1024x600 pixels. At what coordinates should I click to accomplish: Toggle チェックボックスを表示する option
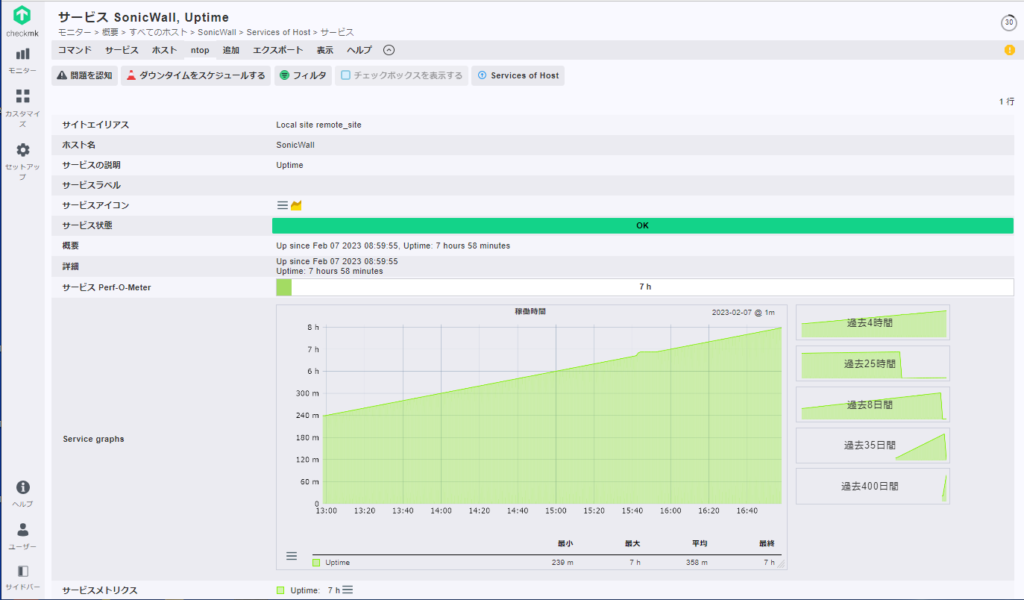click(x=402, y=76)
